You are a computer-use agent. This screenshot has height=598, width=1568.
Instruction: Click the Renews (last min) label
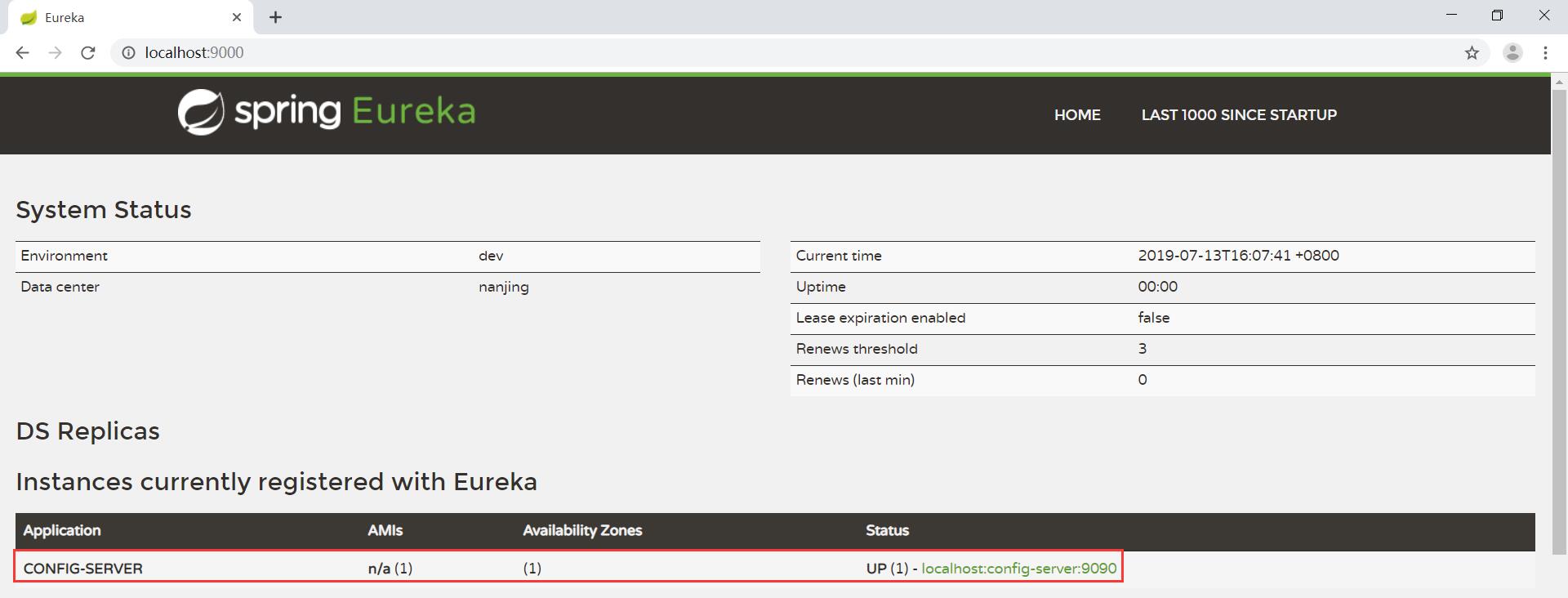coord(855,380)
